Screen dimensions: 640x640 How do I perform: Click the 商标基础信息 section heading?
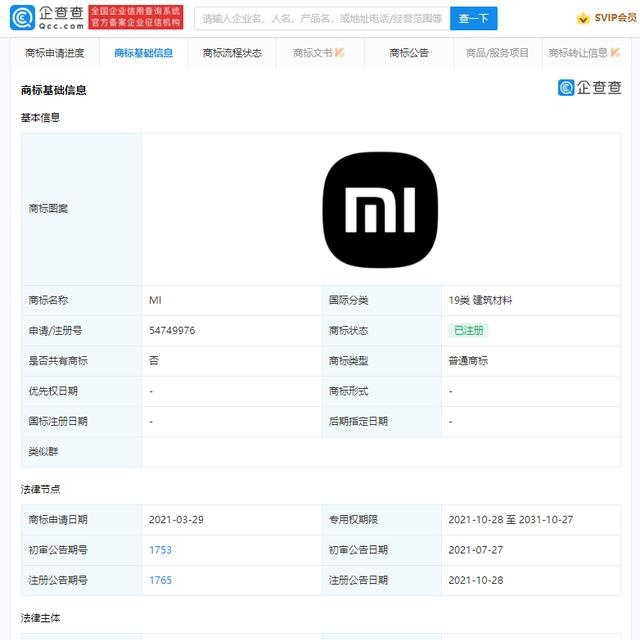point(53,90)
